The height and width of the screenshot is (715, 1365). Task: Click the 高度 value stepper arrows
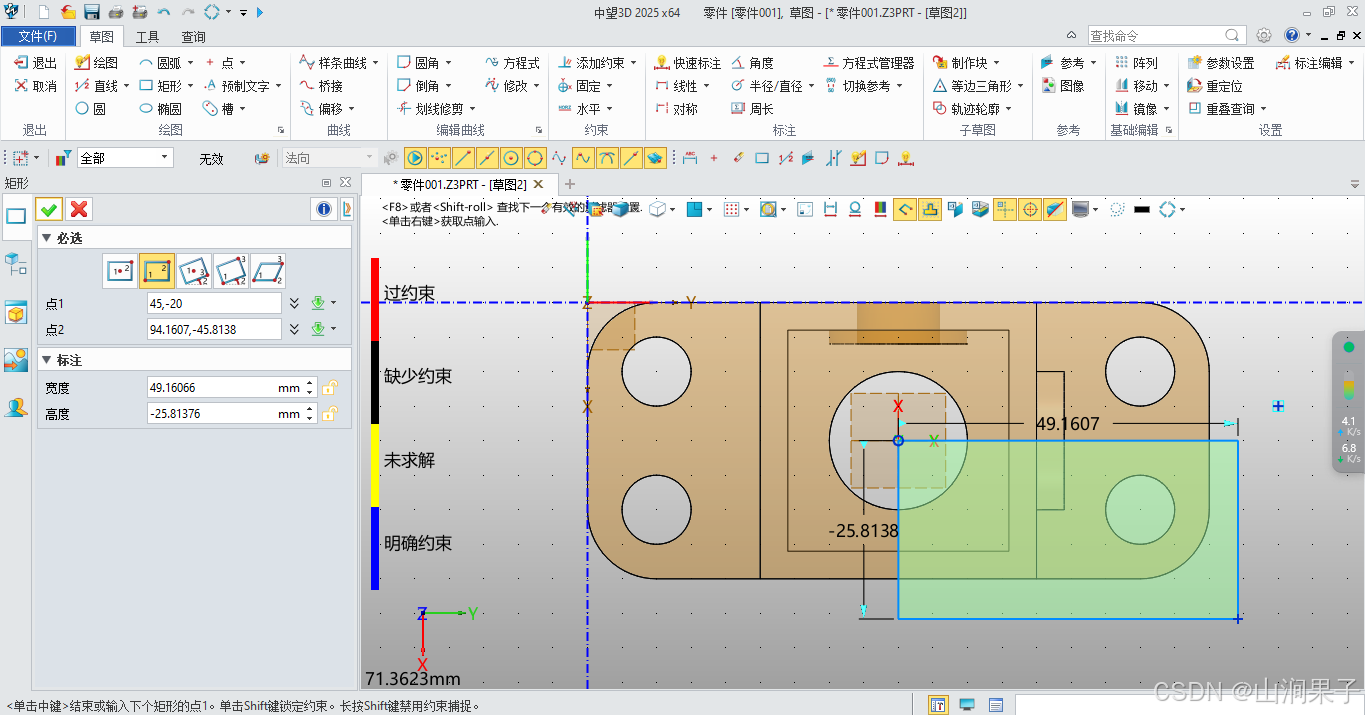(310, 414)
